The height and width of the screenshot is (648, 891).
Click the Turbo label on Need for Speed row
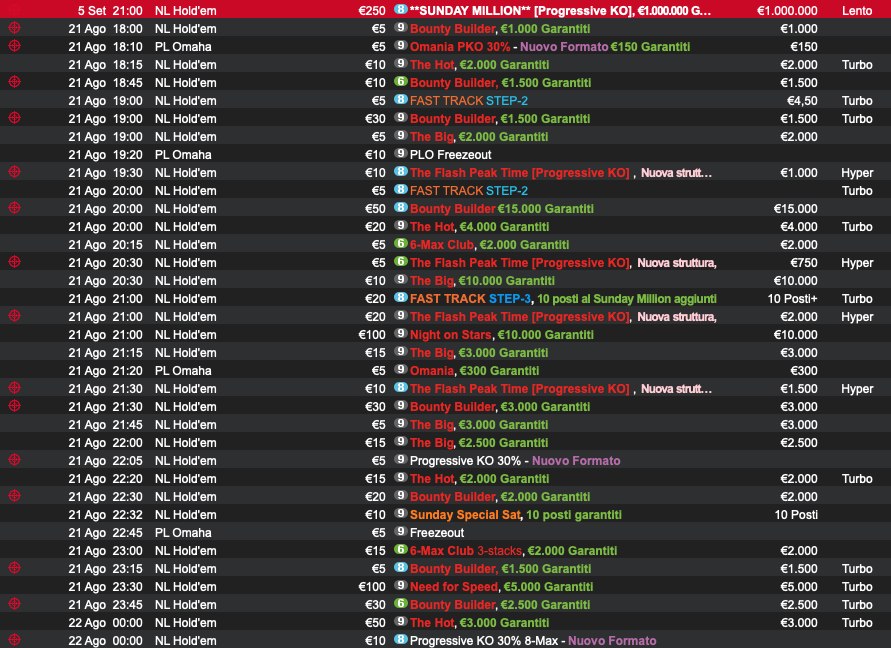click(857, 587)
